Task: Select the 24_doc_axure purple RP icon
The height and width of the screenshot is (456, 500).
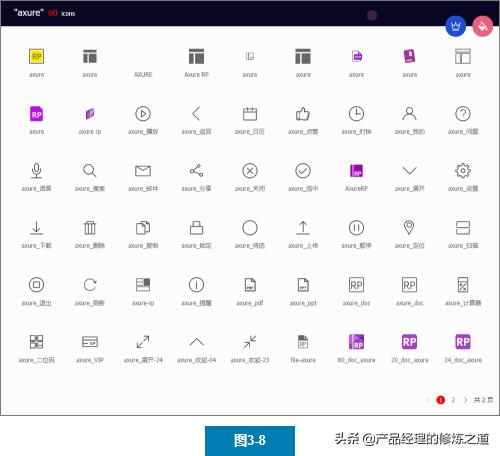Action: pos(463,342)
